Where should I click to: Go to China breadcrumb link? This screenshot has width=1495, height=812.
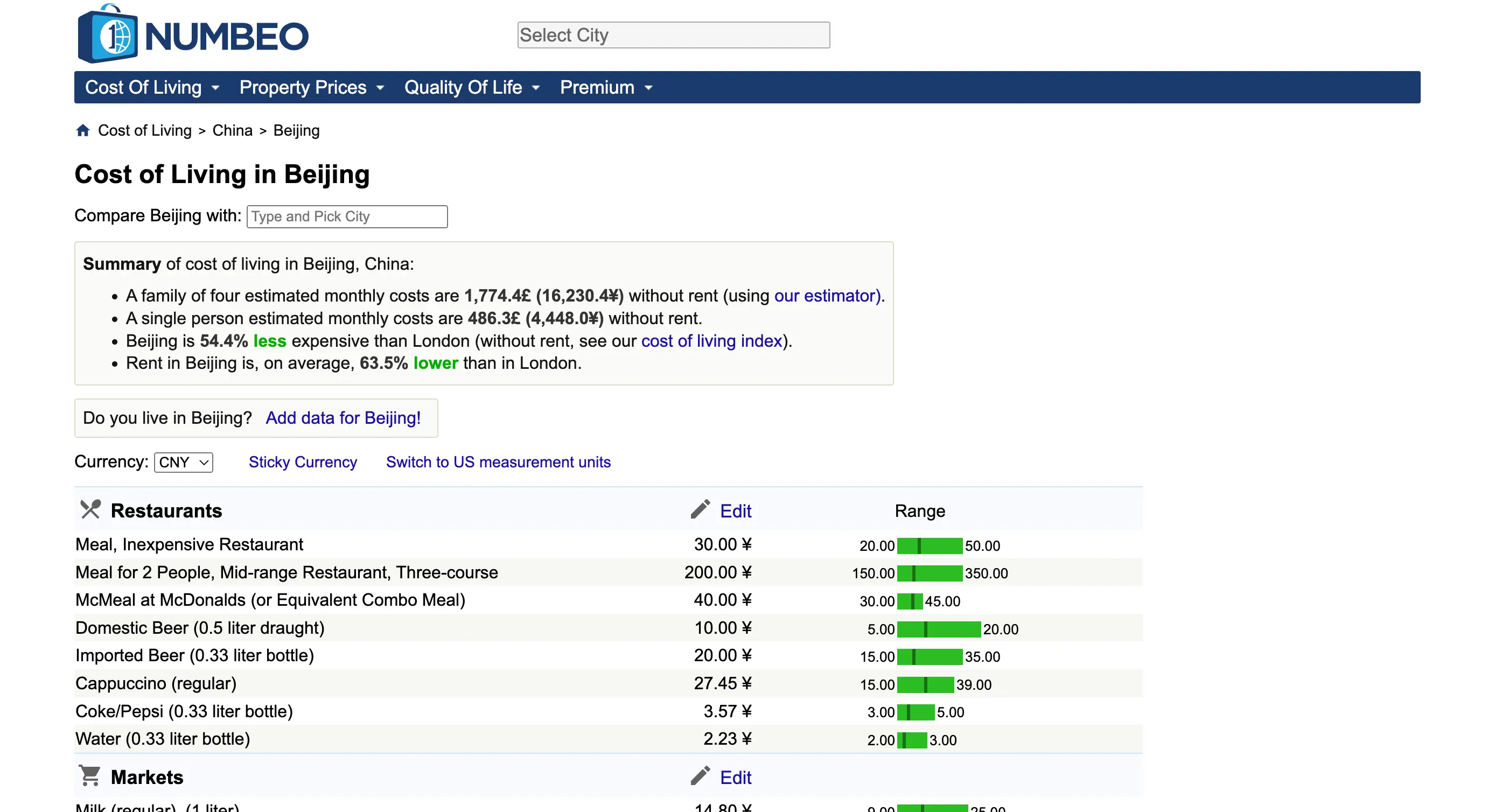pyautogui.click(x=232, y=131)
